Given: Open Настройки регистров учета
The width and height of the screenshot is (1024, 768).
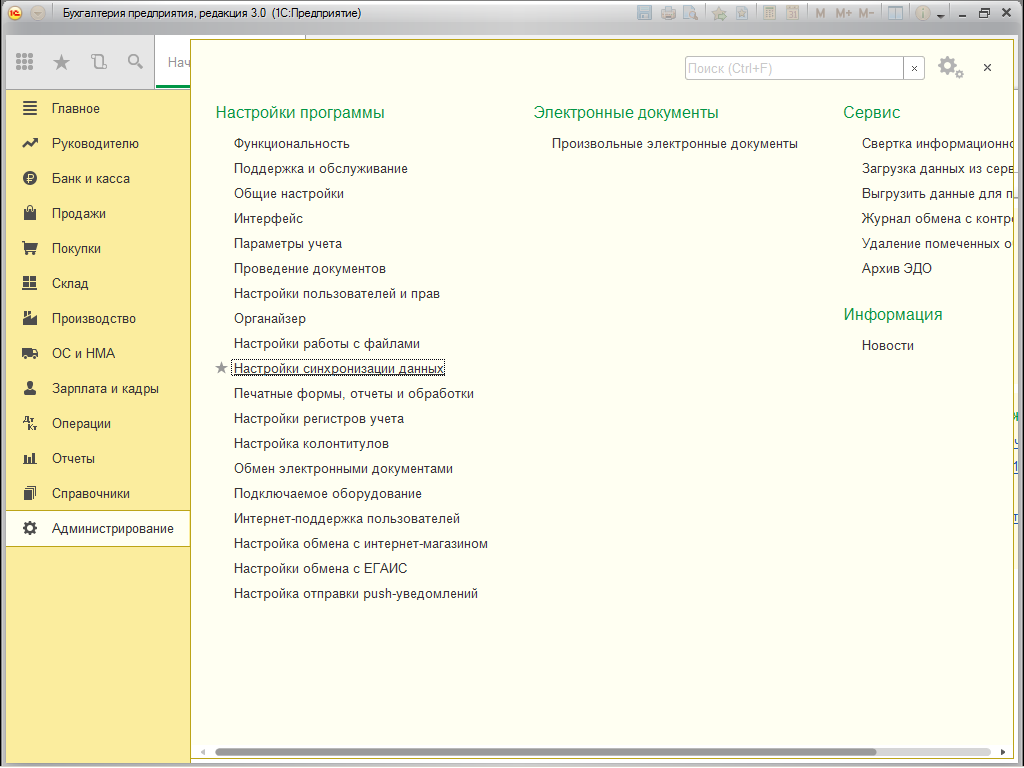Looking at the screenshot, I should coord(319,419).
